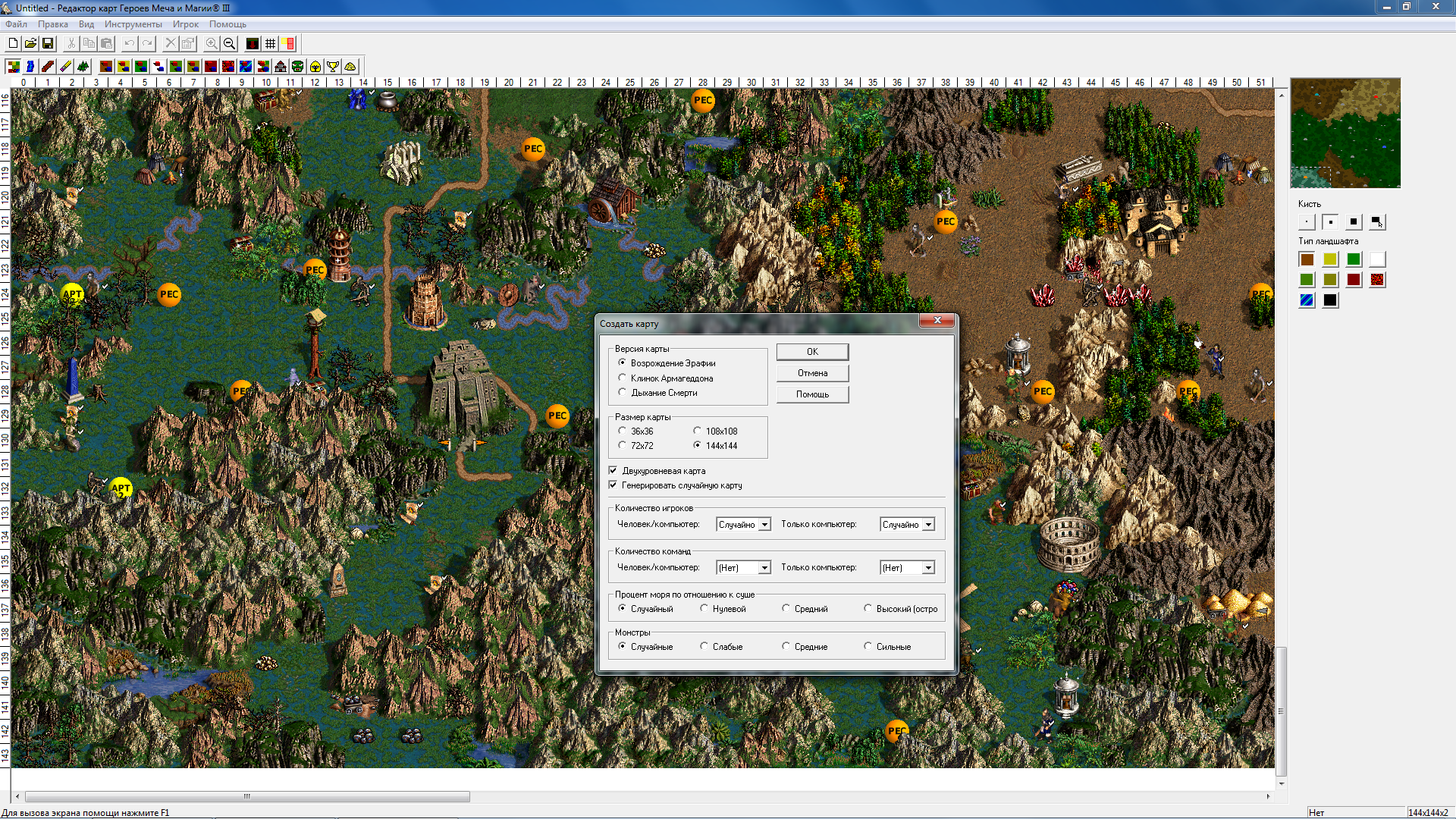Click the horizontal map scrollbar
Screen dimensions: 1456x819
pos(642,796)
